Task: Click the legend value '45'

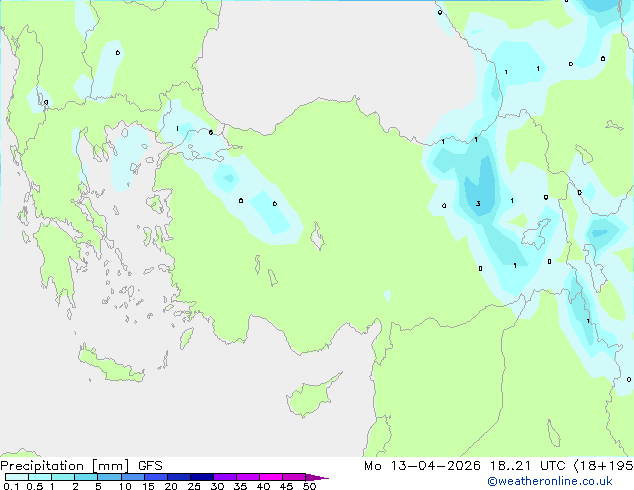Action: (x=286, y=486)
